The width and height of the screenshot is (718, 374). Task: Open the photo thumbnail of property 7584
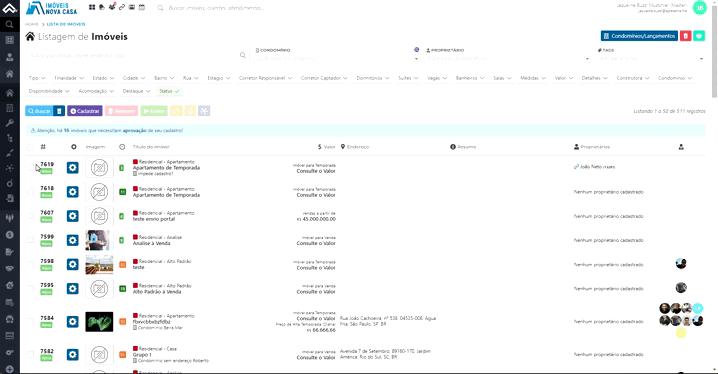click(x=99, y=322)
